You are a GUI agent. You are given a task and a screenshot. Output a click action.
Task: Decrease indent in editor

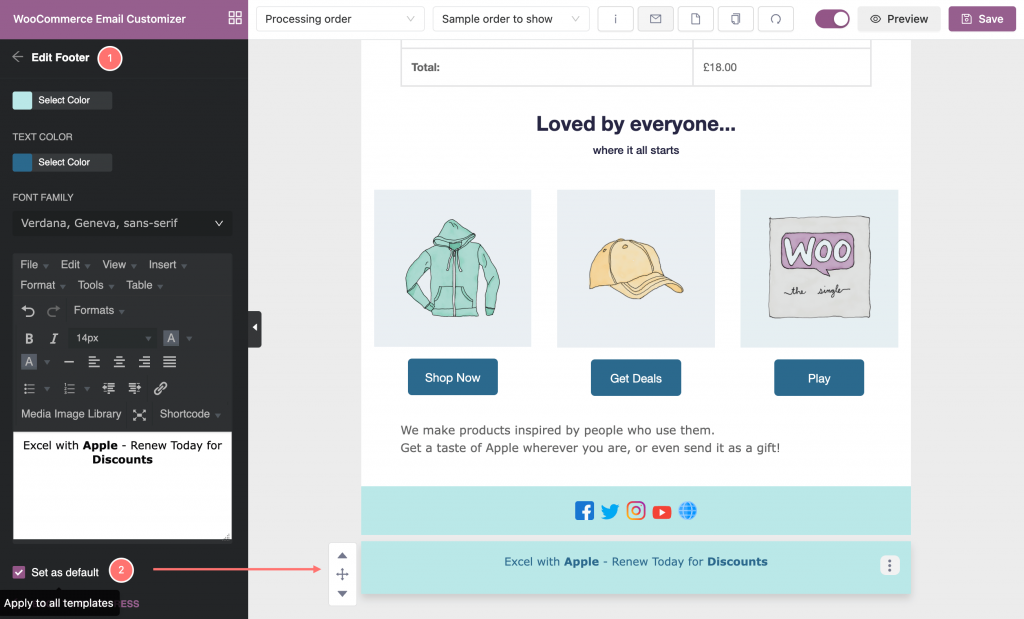(x=108, y=389)
